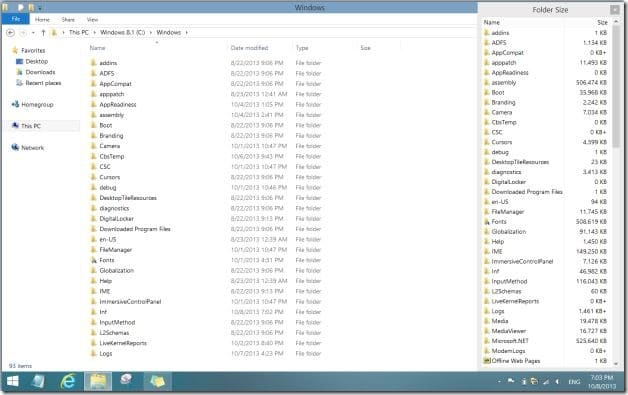Go up one folder level

pos(43,32)
